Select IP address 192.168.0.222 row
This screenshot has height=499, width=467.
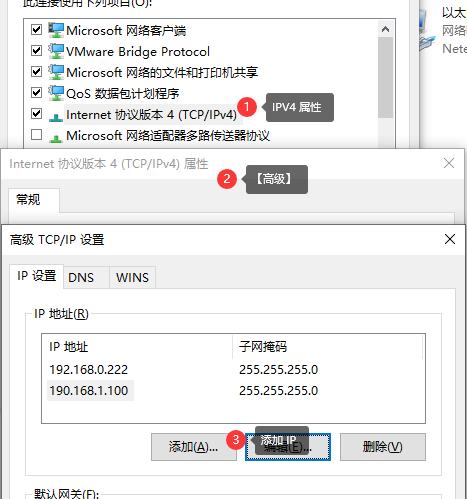89,369
